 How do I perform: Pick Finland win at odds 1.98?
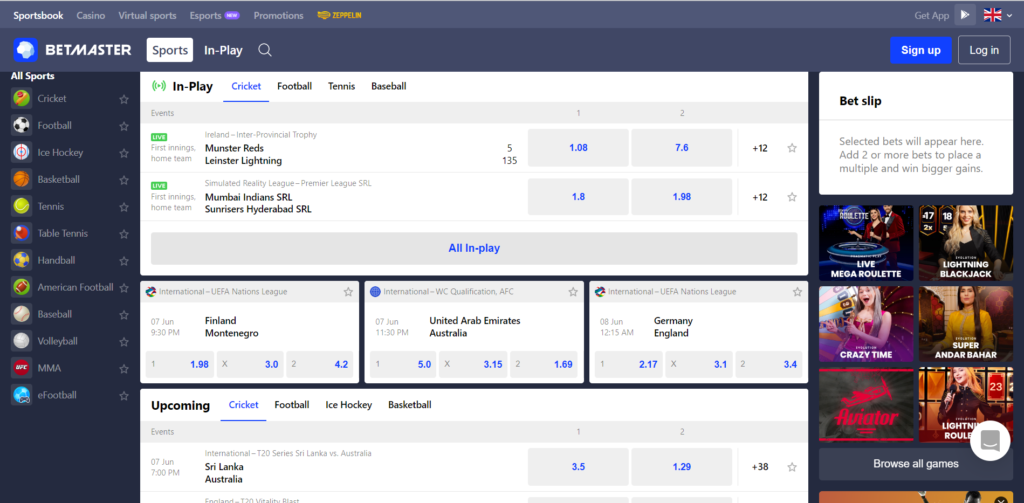tap(180, 365)
